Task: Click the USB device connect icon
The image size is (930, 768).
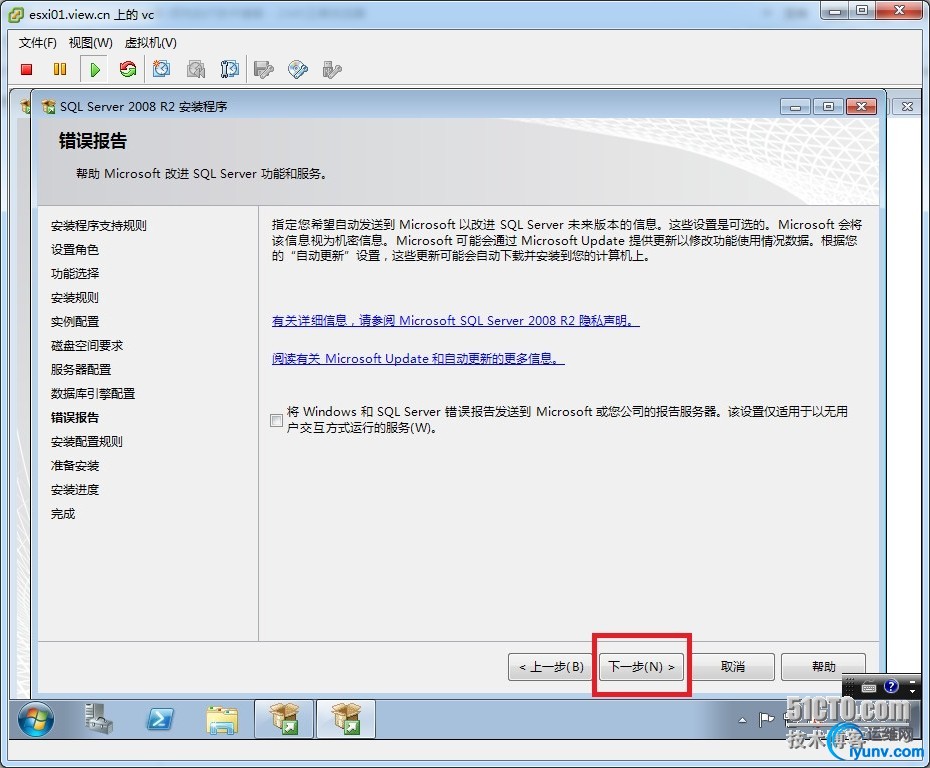Action: (x=332, y=69)
